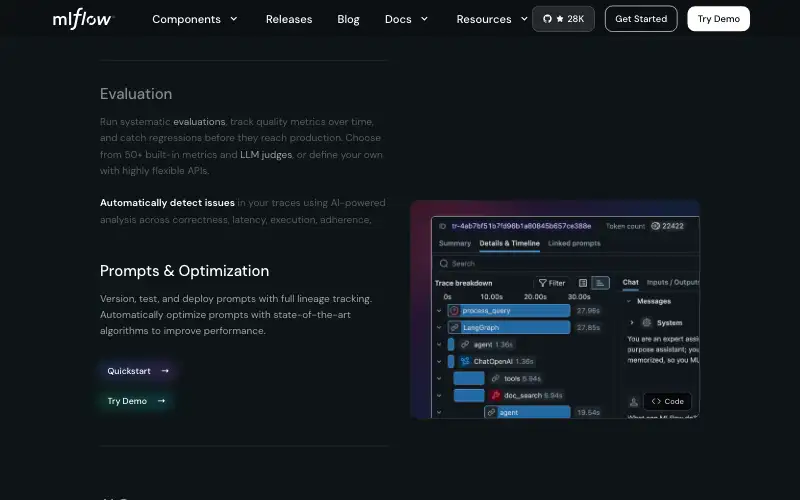Viewport: 800px width, 500px height.
Task: Click the Code button
Action: tap(667, 402)
